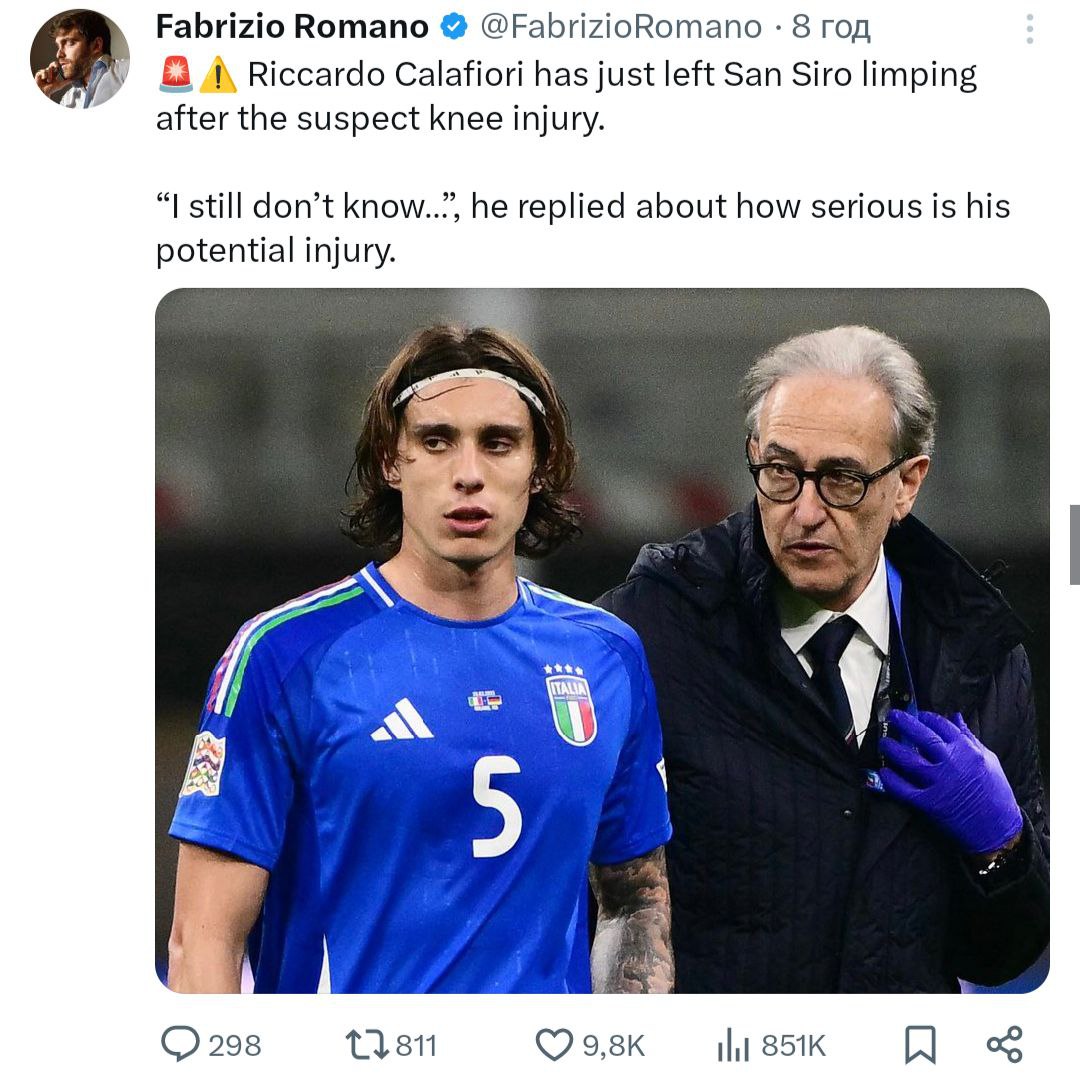Click the blue verified badge
Image resolution: width=1080 pixels, height=1088 pixels.
(455, 28)
